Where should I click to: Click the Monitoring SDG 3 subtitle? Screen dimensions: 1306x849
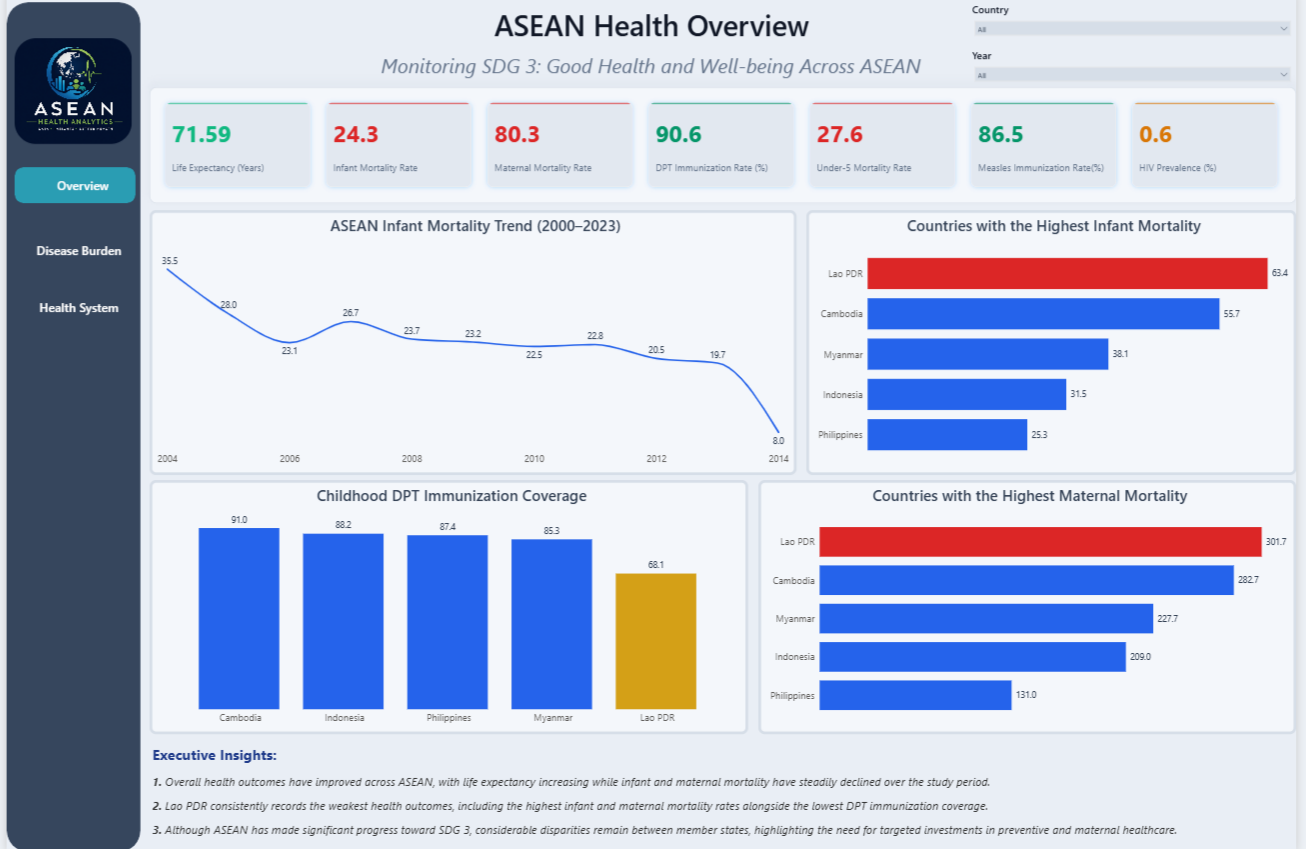(x=651, y=67)
